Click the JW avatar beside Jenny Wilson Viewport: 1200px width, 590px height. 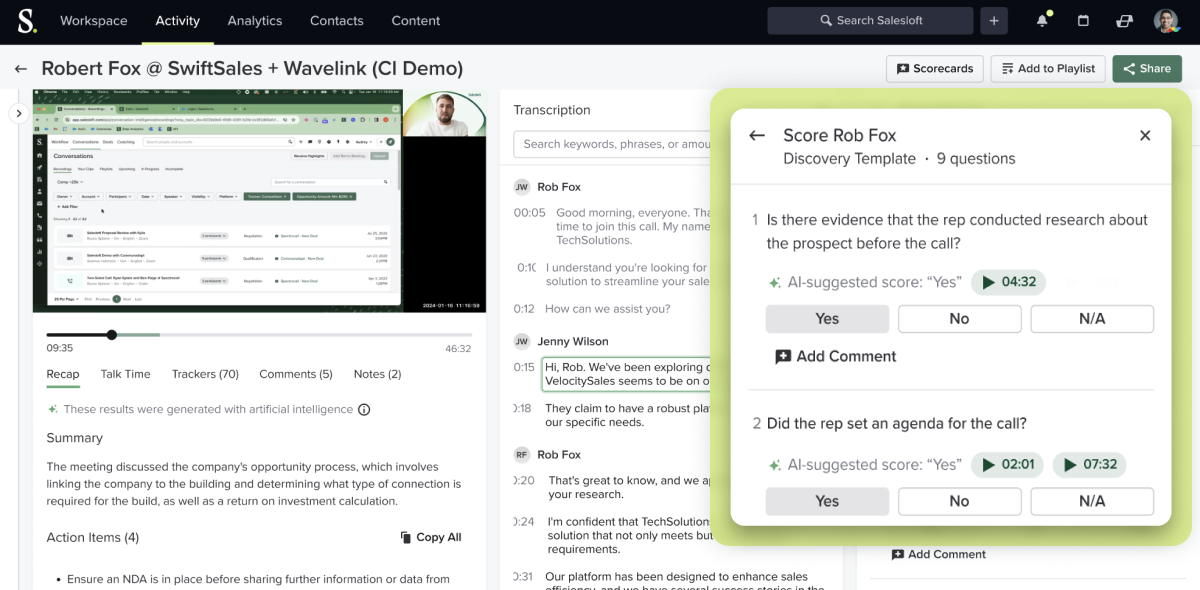[522, 341]
